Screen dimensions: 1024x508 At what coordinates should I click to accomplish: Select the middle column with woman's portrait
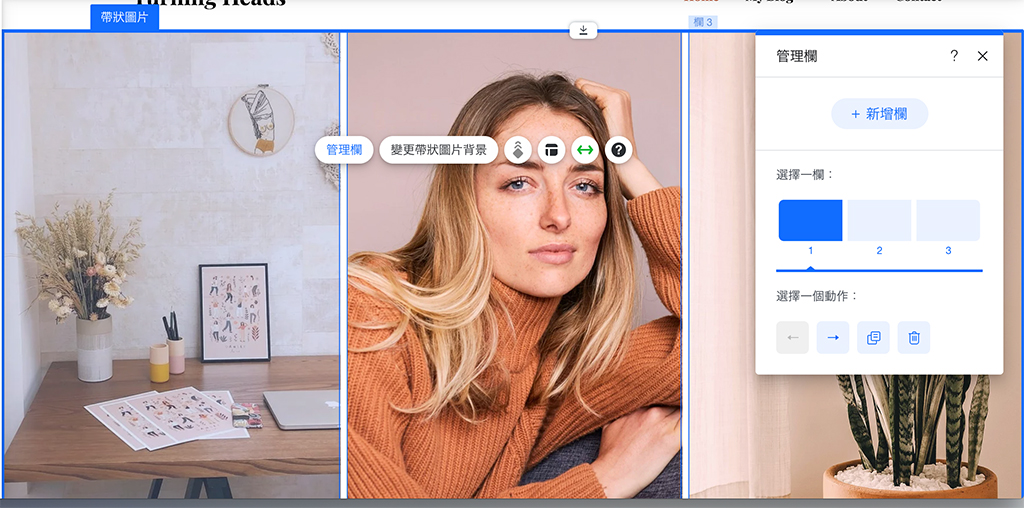click(x=514, y=350)
